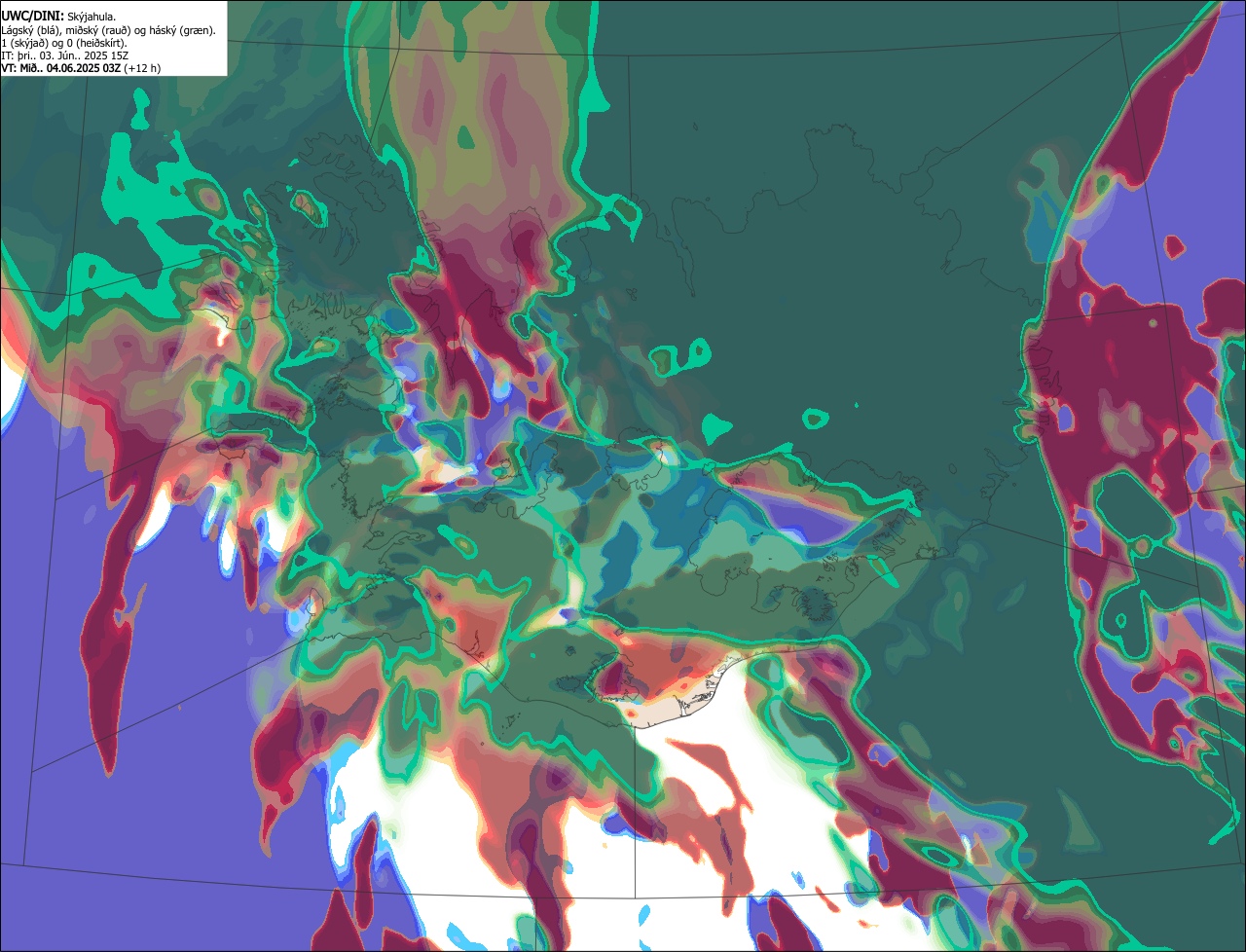Click the 'VT: Mið.. 04.06.2025 03Z' valid time

[x=60, y=68]
